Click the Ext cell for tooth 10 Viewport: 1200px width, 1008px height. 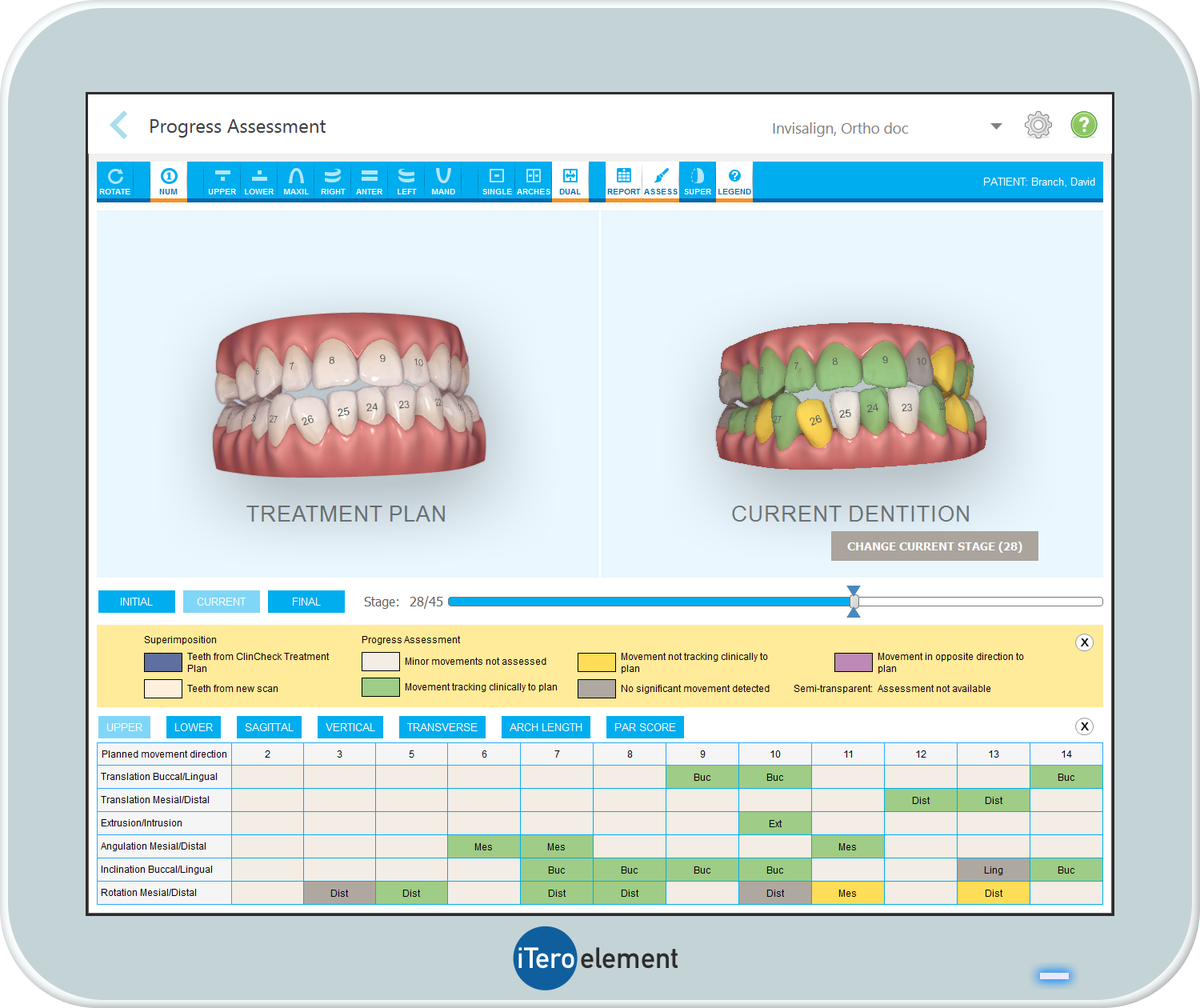tap(775, 823)
